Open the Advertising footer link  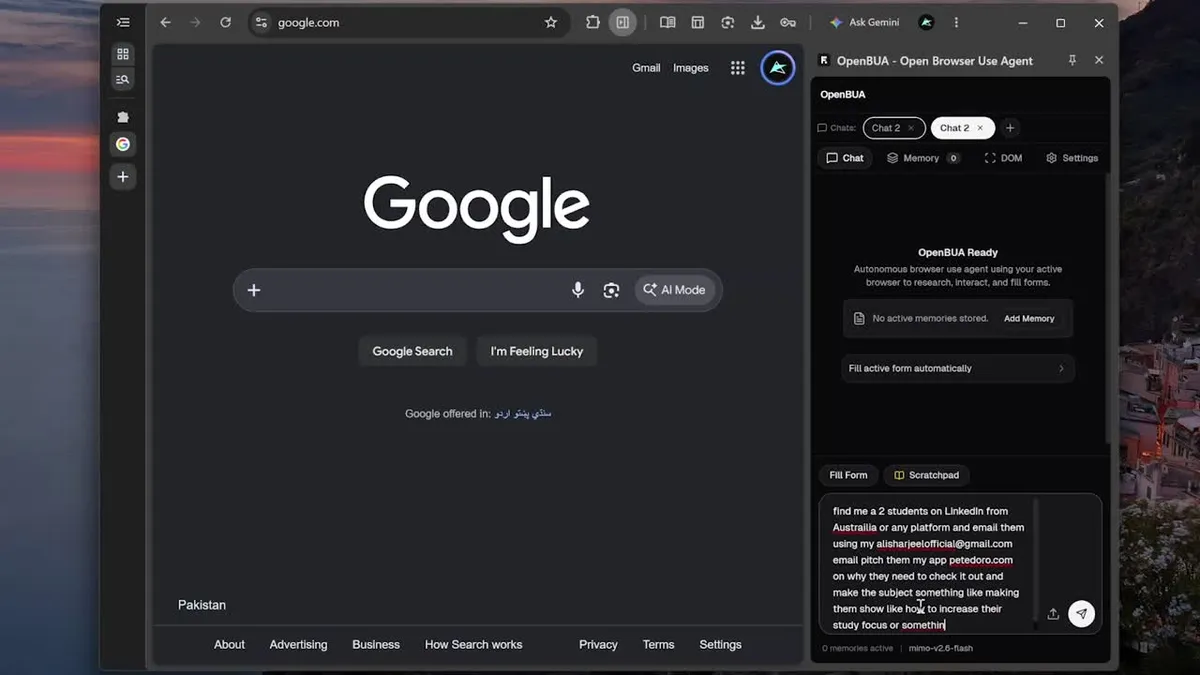pyautogui.click(x=298, y=644)
